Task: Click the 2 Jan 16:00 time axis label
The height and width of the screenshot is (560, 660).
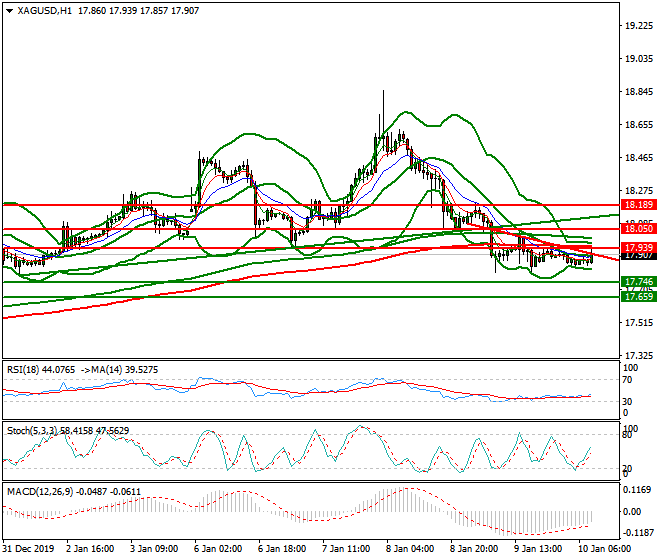Action: click(90, 549)
